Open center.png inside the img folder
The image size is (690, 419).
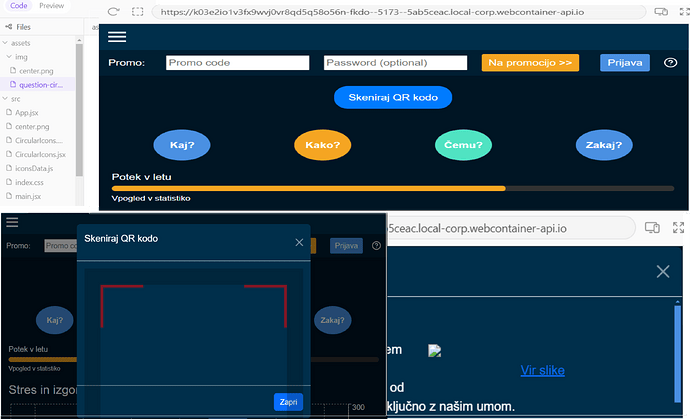[36, 71]
